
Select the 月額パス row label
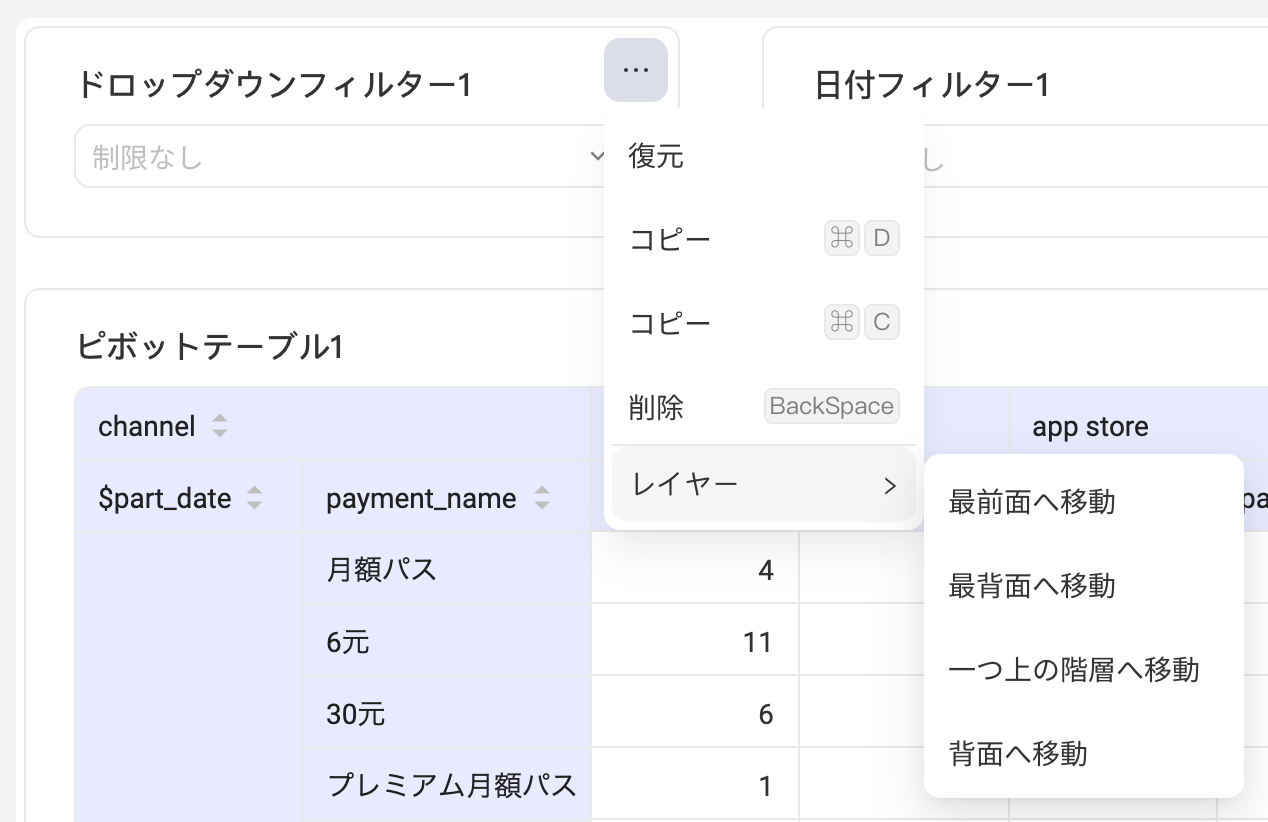pos(382,570)
